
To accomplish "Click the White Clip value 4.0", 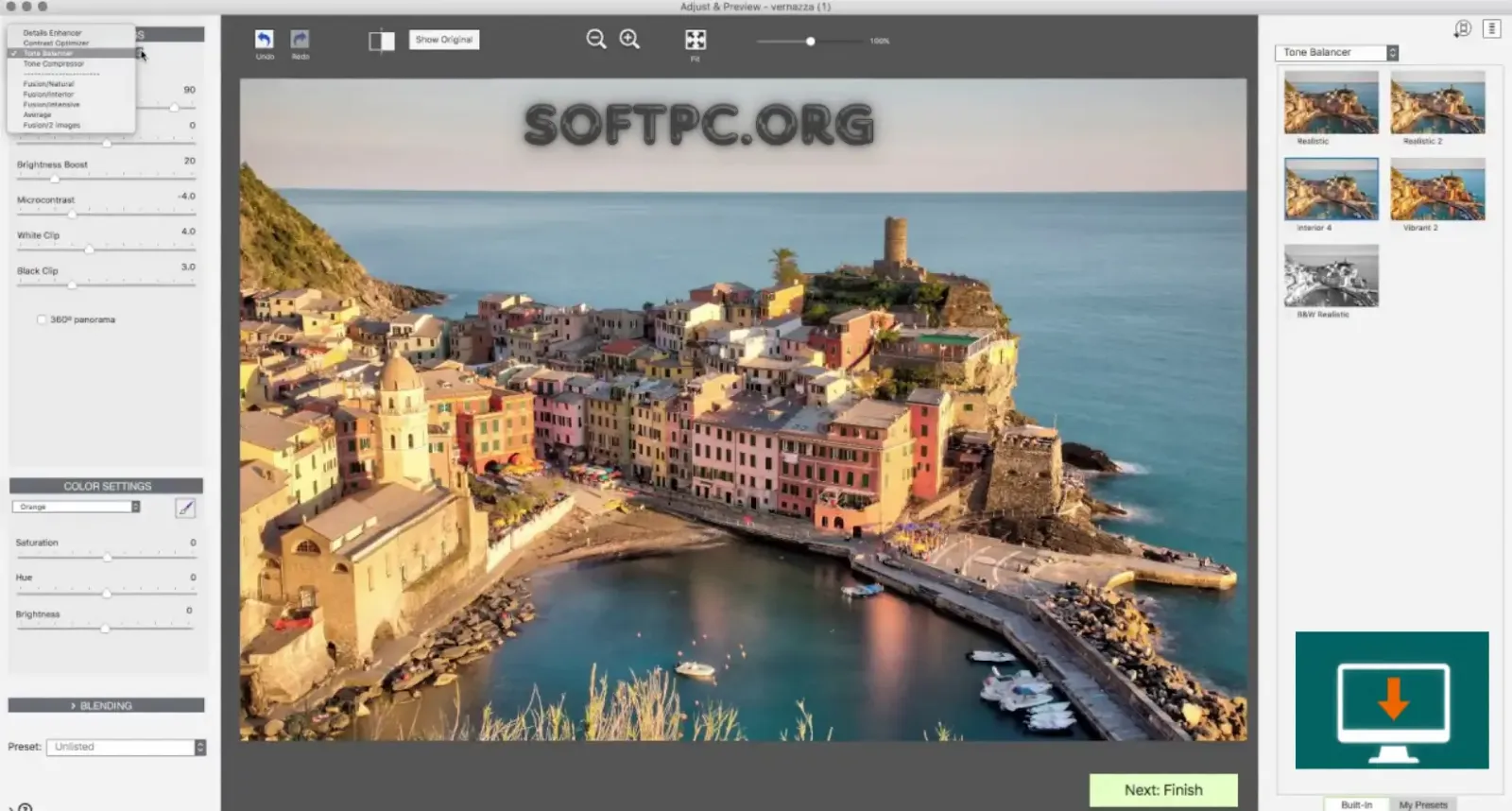I will pyautogui.click(x=188, y=232).
